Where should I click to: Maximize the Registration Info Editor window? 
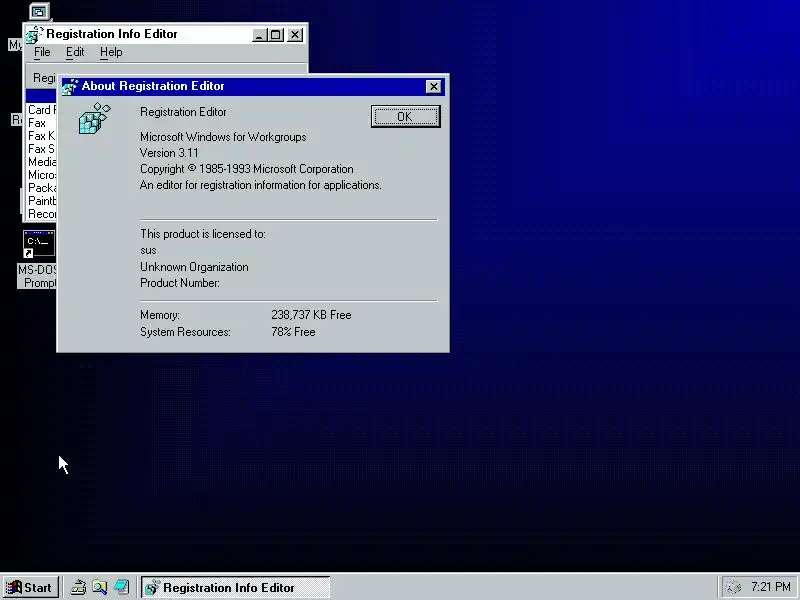pyautogui.click(x=276, y=35)
